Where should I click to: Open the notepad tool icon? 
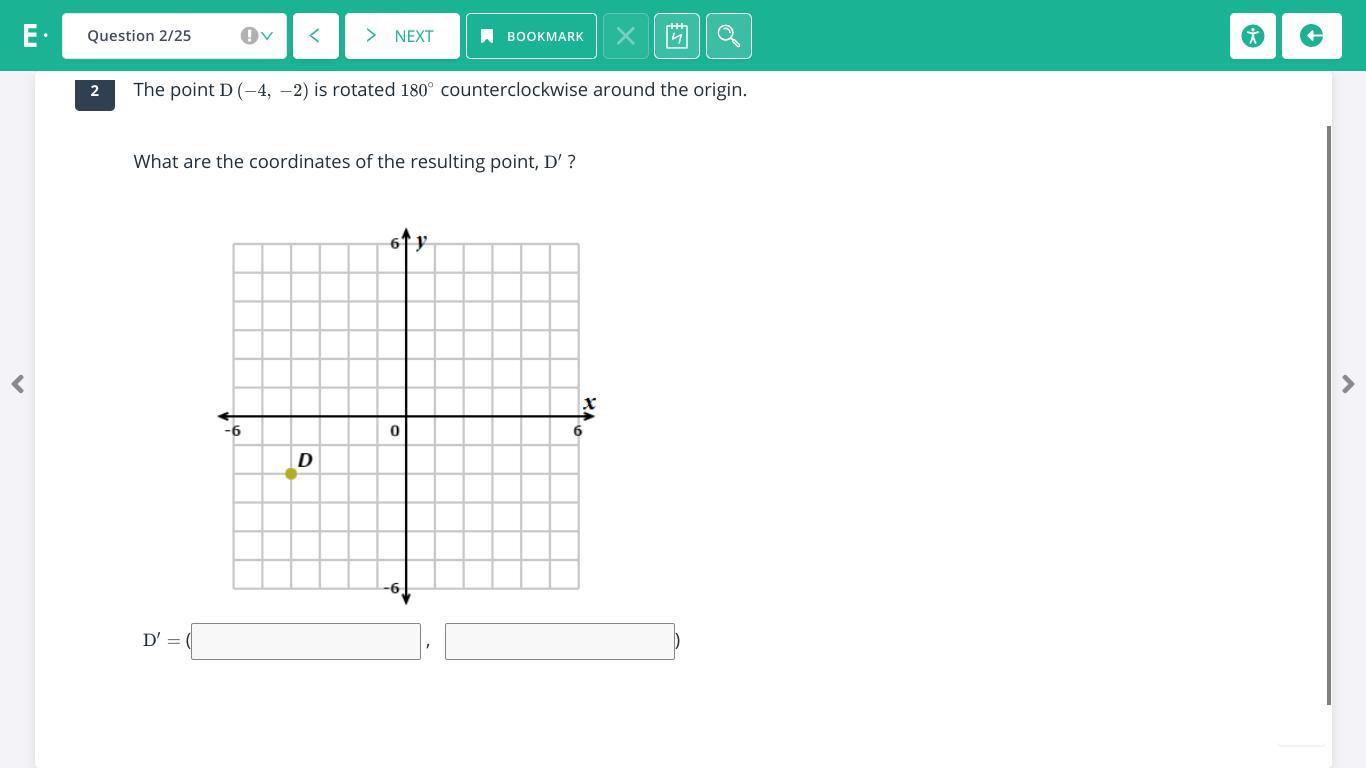pos(677,36)
